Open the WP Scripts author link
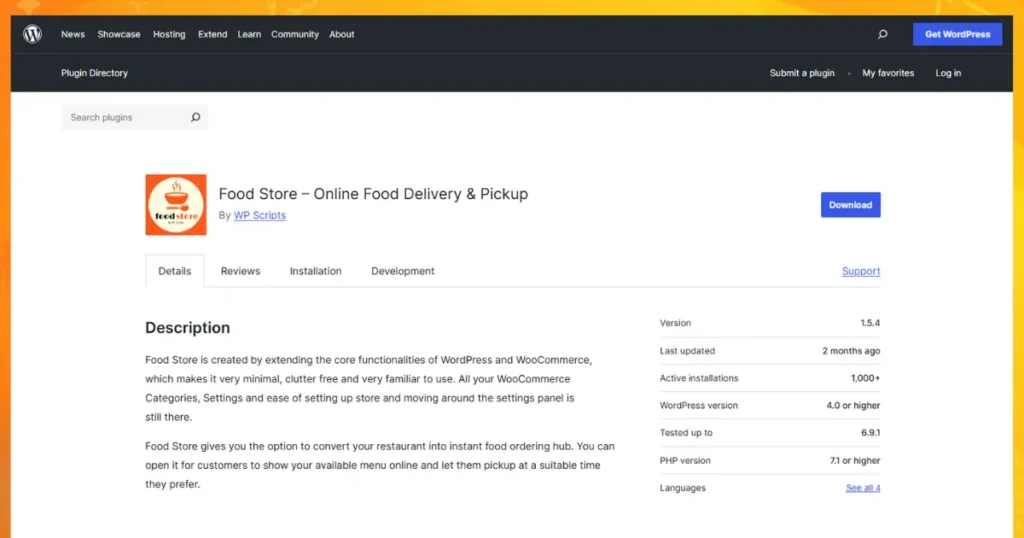 260,215
